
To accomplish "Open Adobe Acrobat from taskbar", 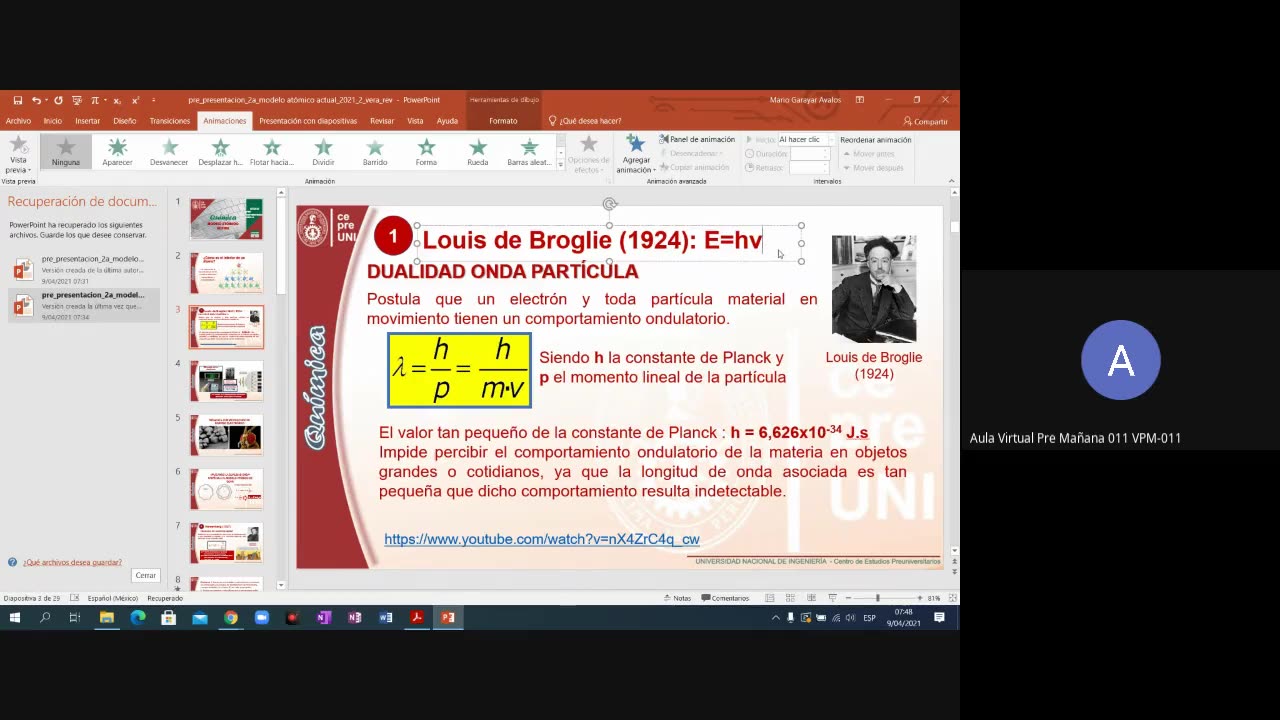I will click(x=417, y=618).
